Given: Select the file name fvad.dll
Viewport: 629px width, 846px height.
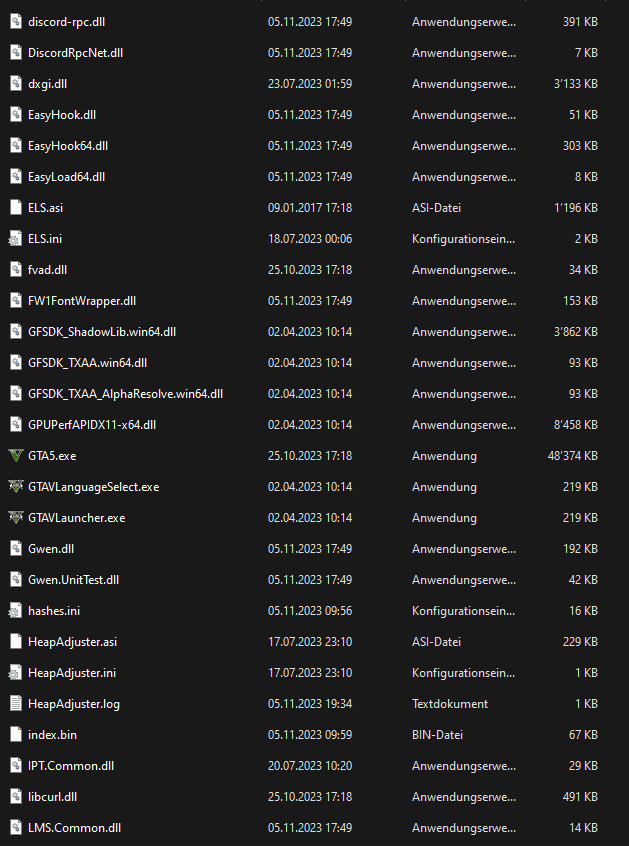Looking at the screenshot, I should [x=47, y=270].
